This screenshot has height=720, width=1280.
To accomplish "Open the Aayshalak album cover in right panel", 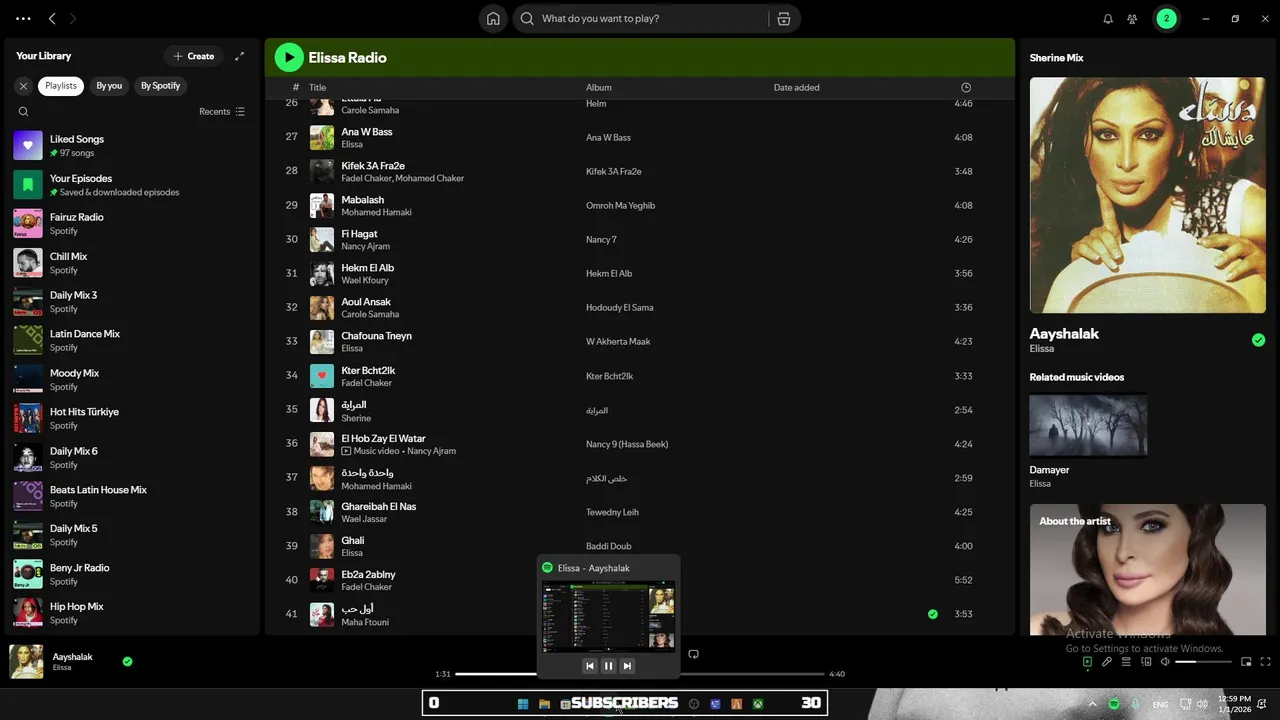I will [x=1147, y=195].
